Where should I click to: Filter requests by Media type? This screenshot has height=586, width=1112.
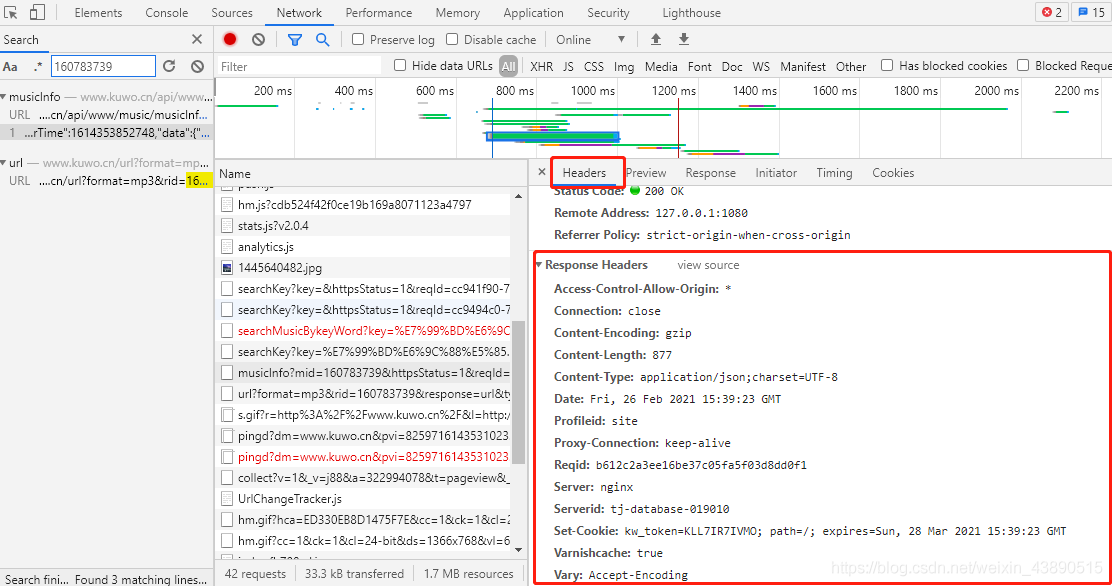[661, 66]
